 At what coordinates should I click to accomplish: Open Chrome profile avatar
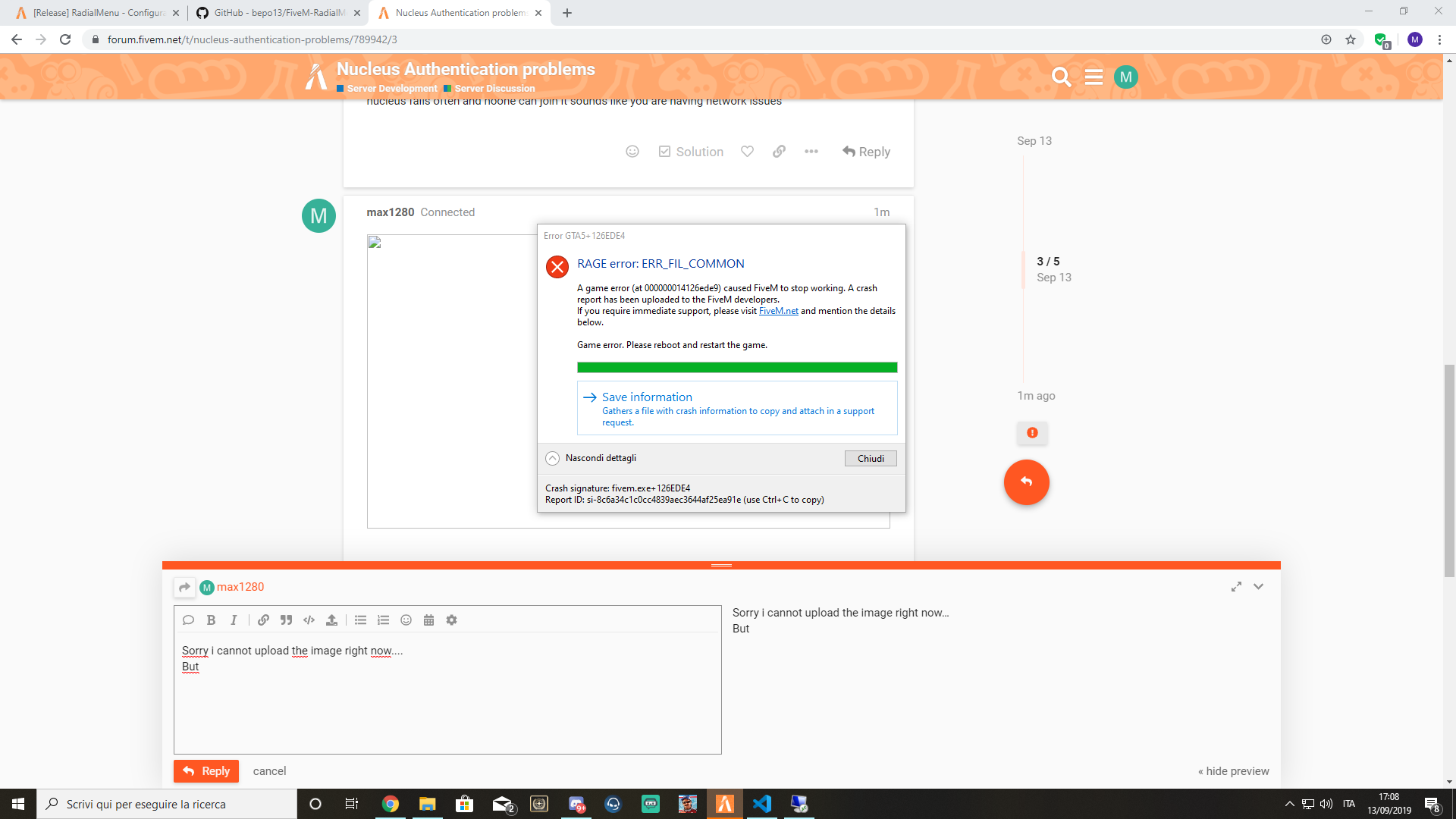(x=1415, y=39)
